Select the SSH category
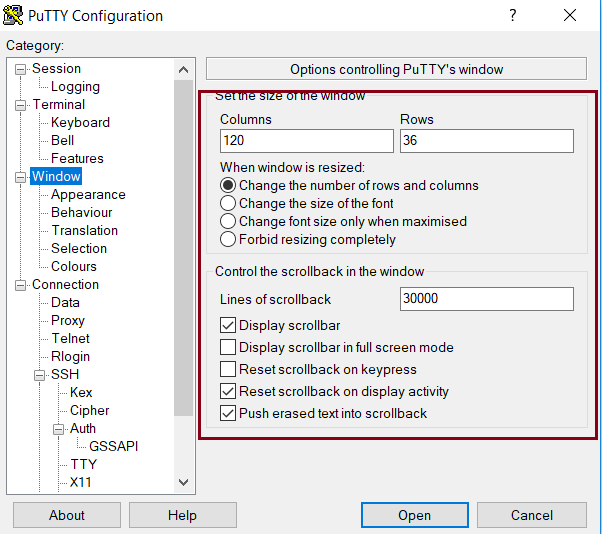 pyautogui.click(x=65, y=374)
